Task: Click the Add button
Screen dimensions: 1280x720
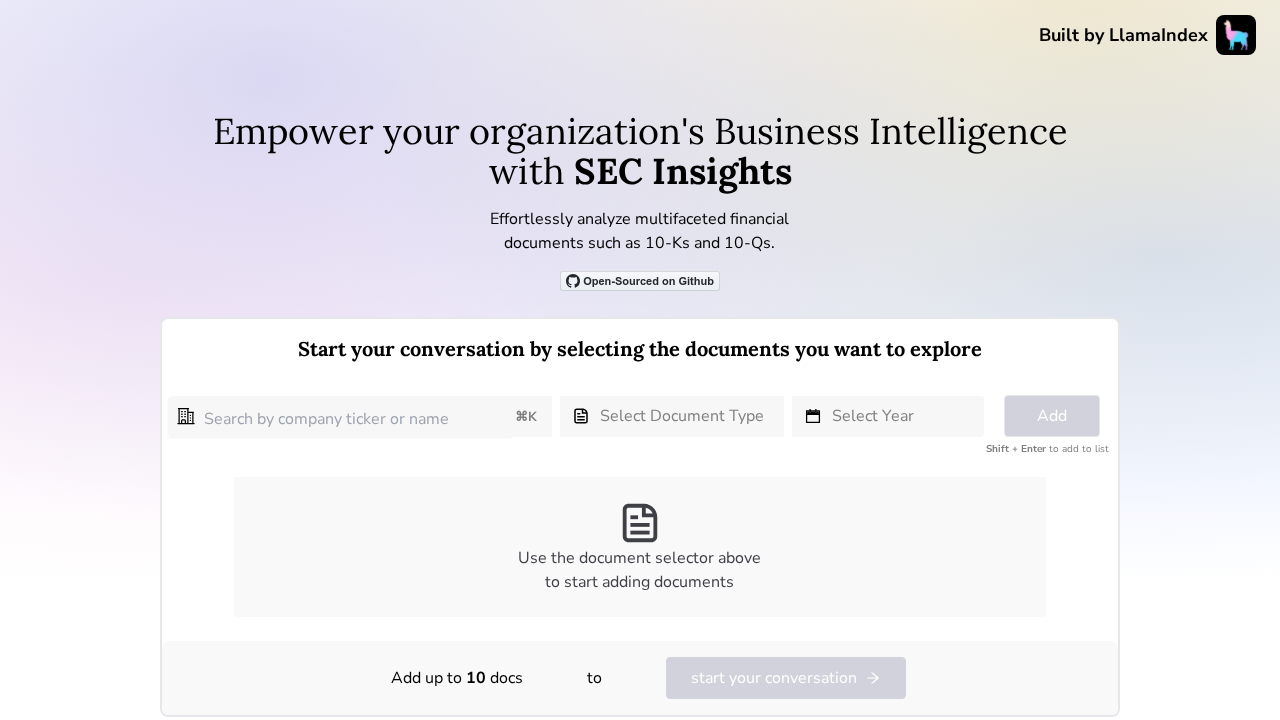Action: pyautogui.click(x=1052, y=416)
